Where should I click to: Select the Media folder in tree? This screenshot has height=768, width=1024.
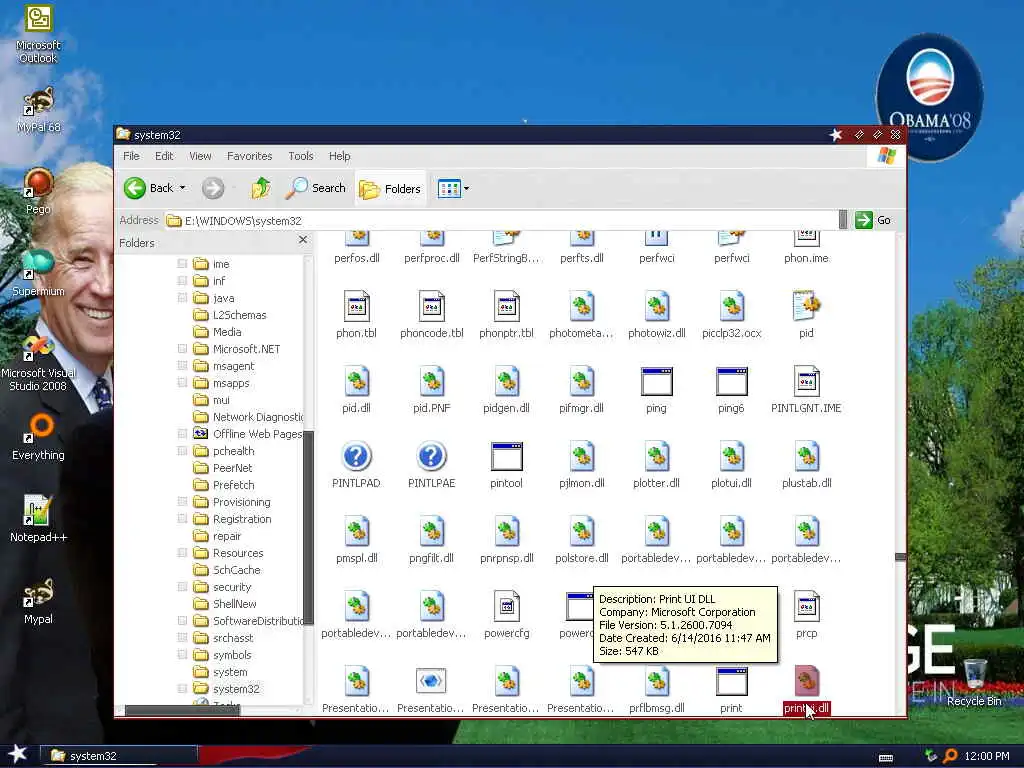point(218,332)
